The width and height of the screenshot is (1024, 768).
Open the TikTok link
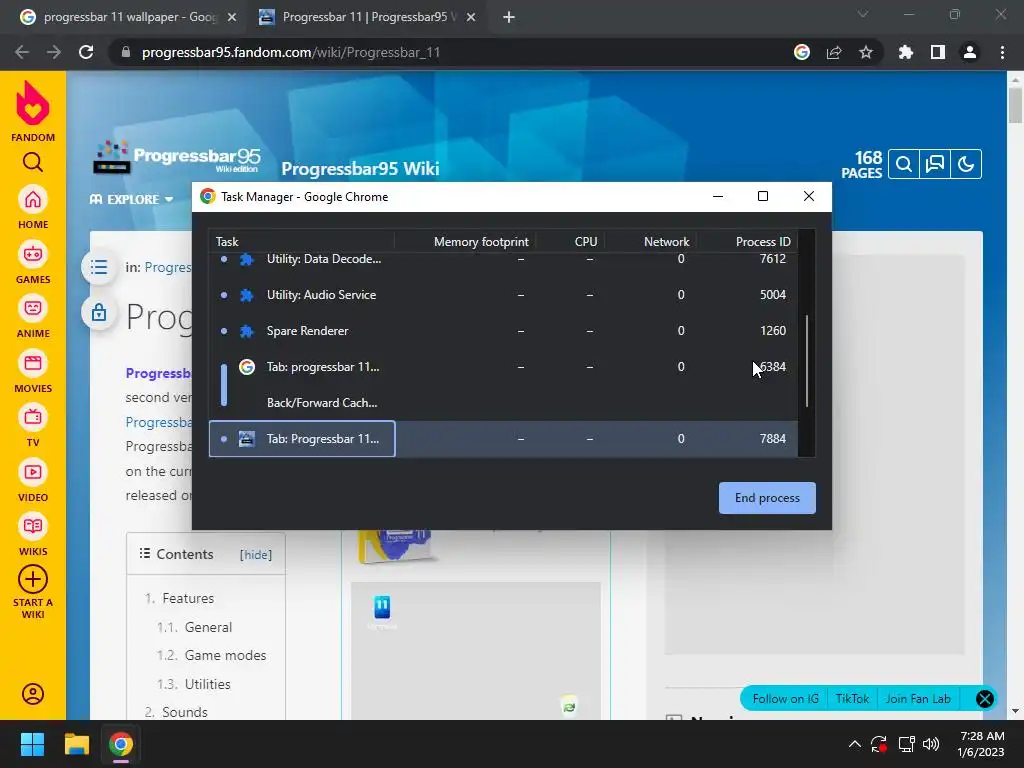tap(852, 699)
